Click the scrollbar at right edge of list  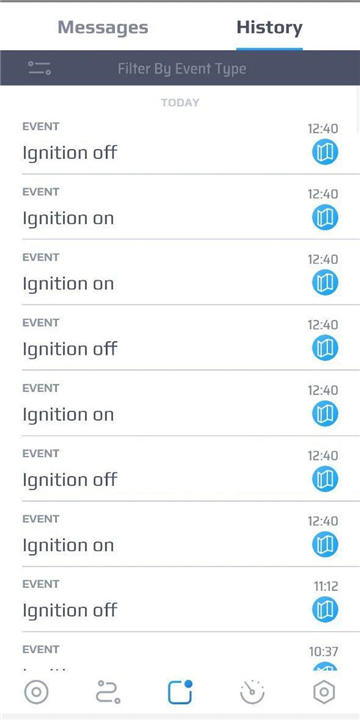click(358, 110)
